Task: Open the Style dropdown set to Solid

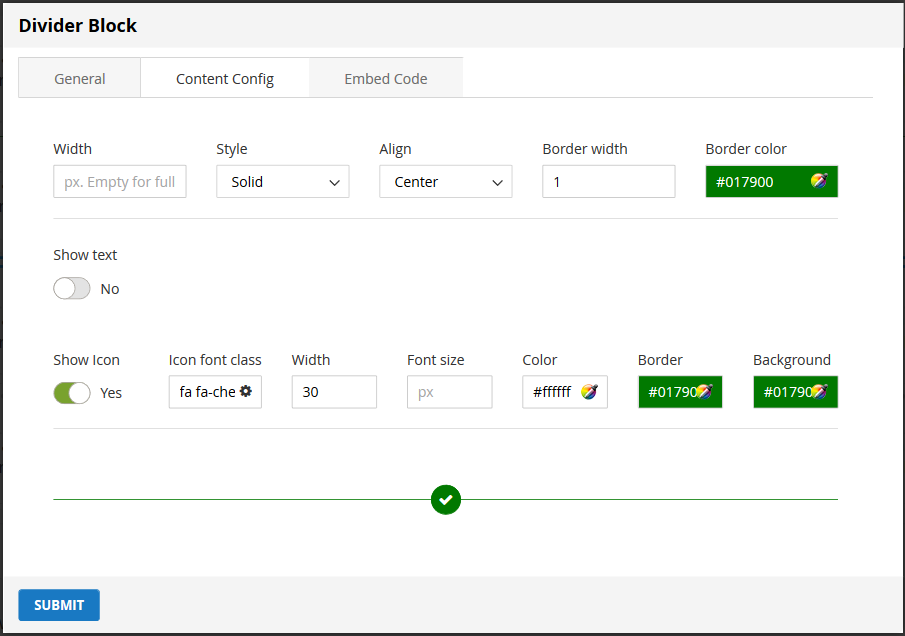Action: (282, 182)
